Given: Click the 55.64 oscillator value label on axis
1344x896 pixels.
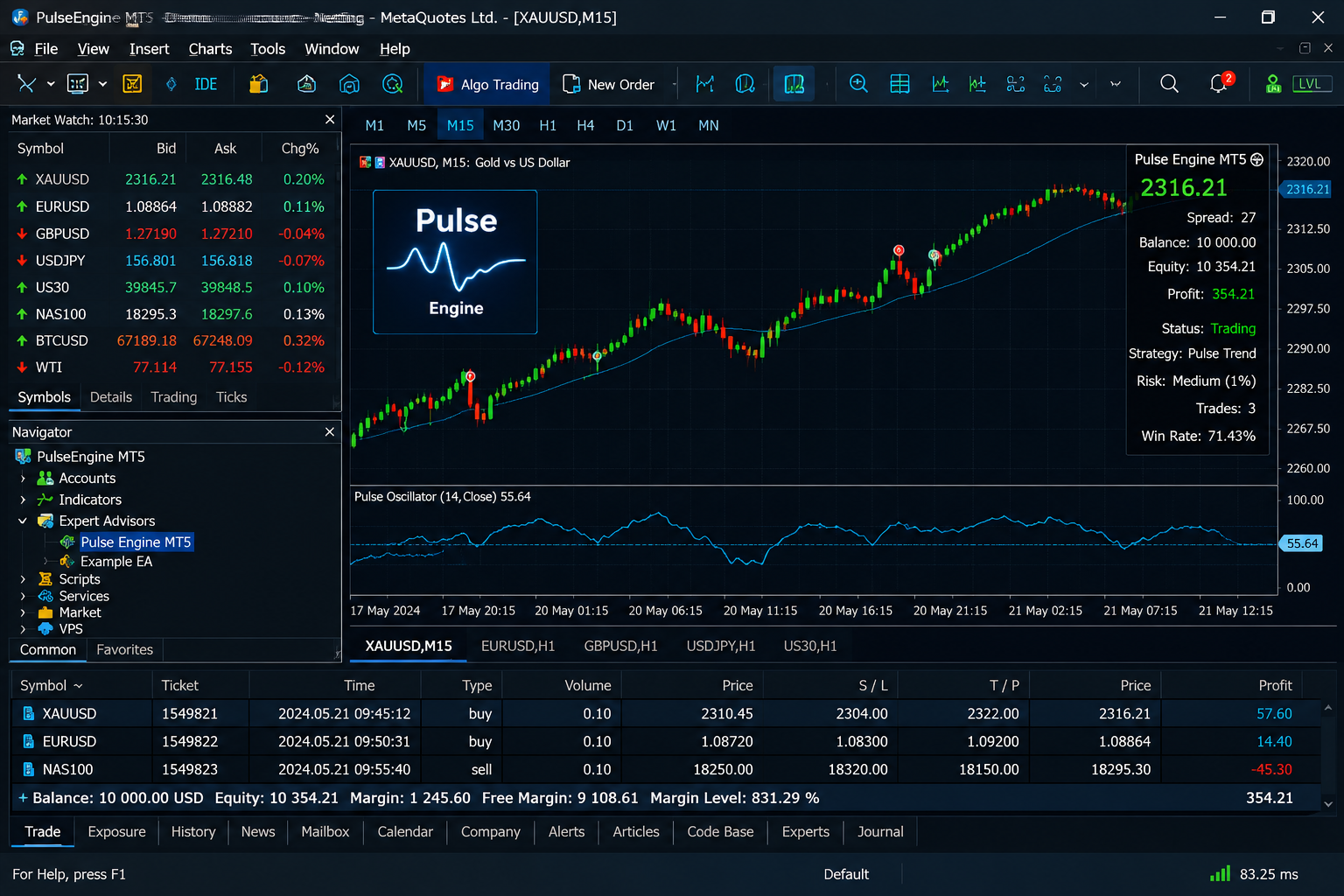Looking at the screenshot, I should pyautogui.click(x=1301, y=543).
